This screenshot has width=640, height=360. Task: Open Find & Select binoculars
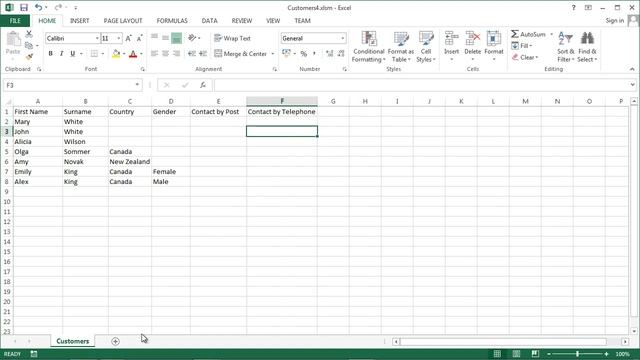(587, 47)
